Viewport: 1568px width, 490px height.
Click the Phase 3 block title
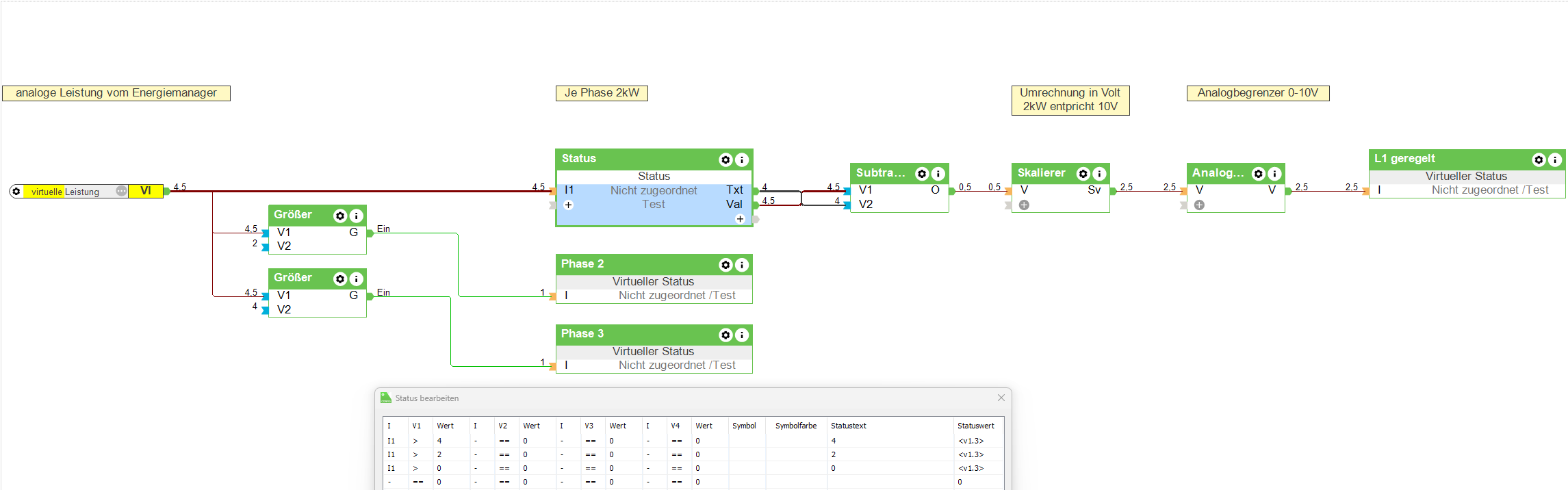pos(582,334)
